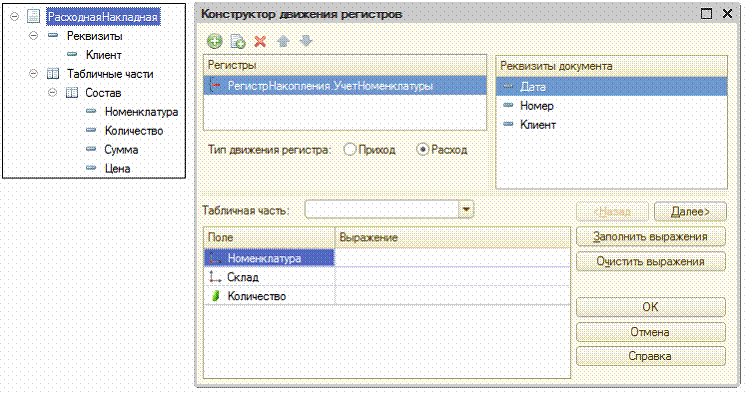
Task: Click the dimension icon of Номенклатура field
Action: (x=216, y=258)
